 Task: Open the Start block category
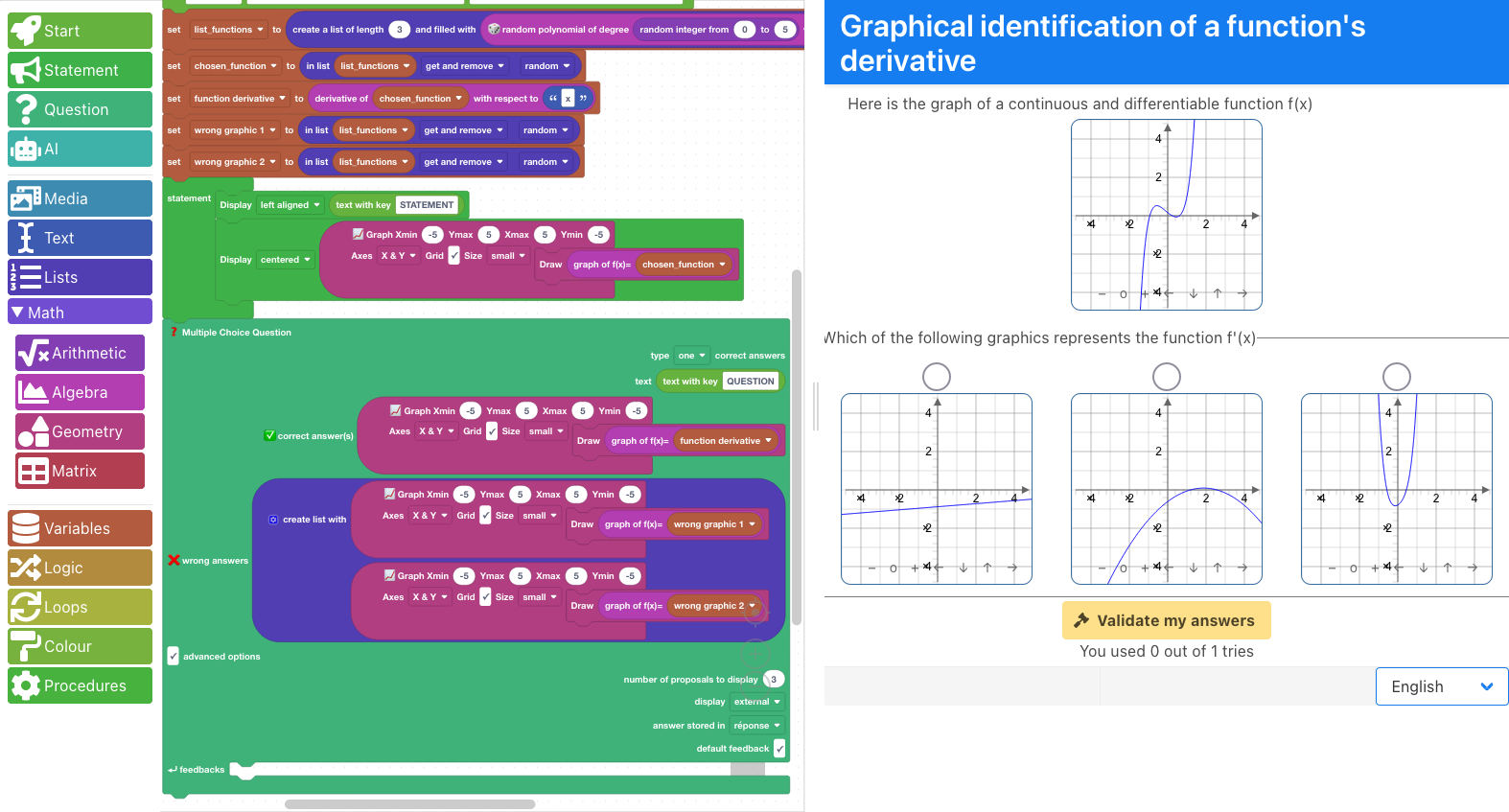click(x=81, y=31)
